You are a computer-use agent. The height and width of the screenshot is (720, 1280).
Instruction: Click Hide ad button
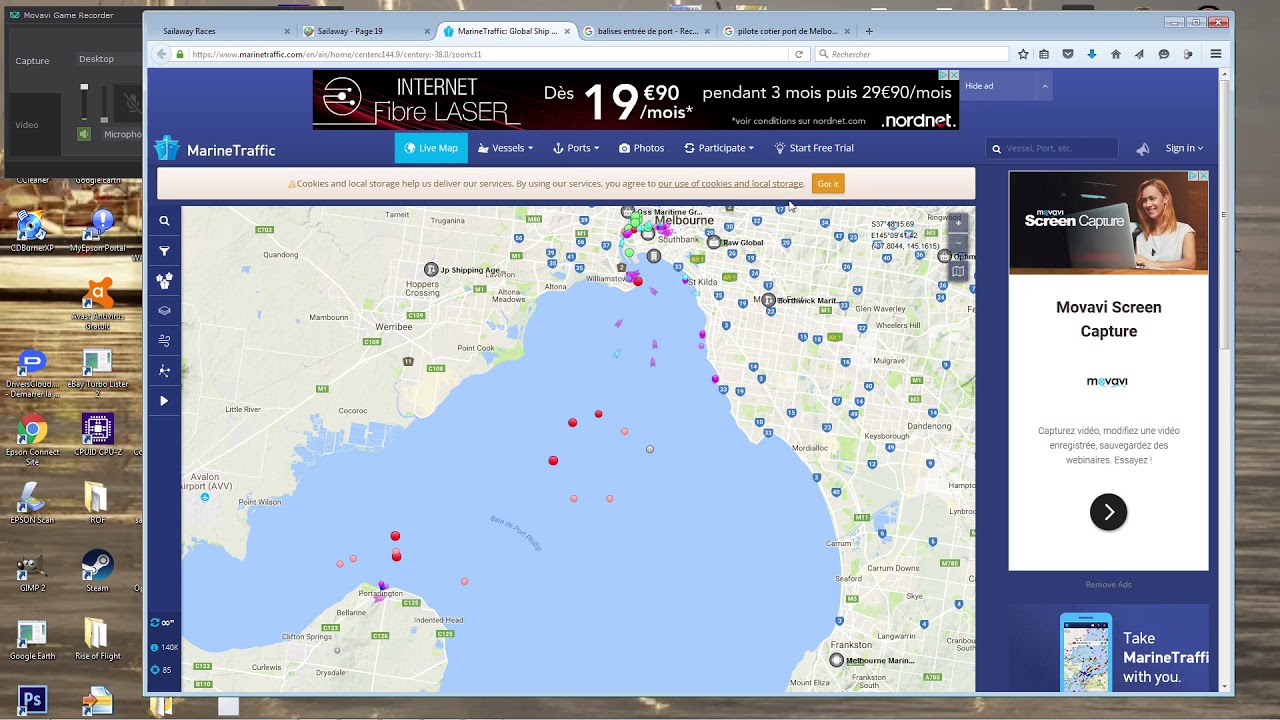pyautogui.click(x=979, y=86)
